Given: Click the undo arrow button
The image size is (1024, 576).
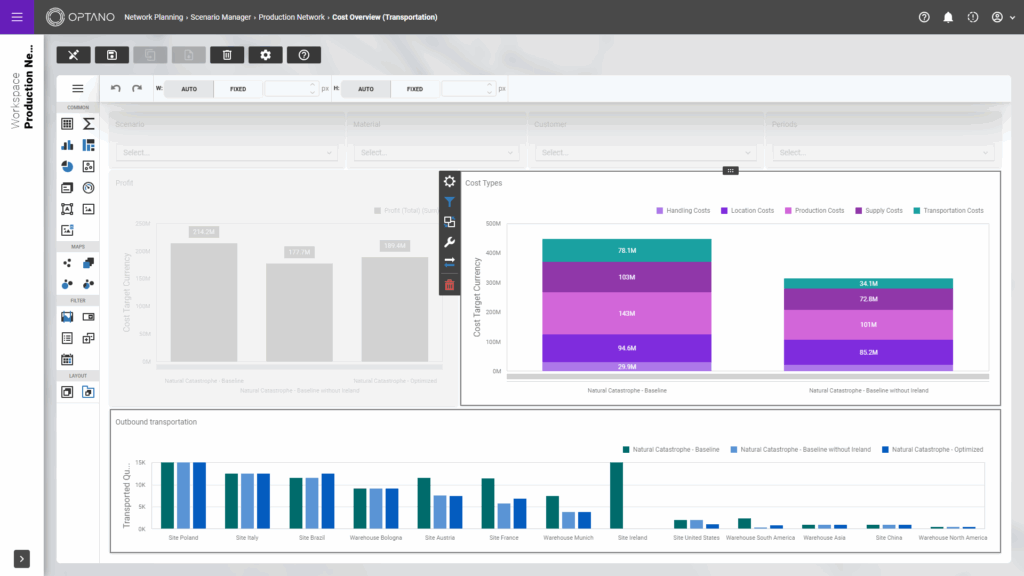Looking at the screenshot, I should pyautogui.click(x=115, y=88).
